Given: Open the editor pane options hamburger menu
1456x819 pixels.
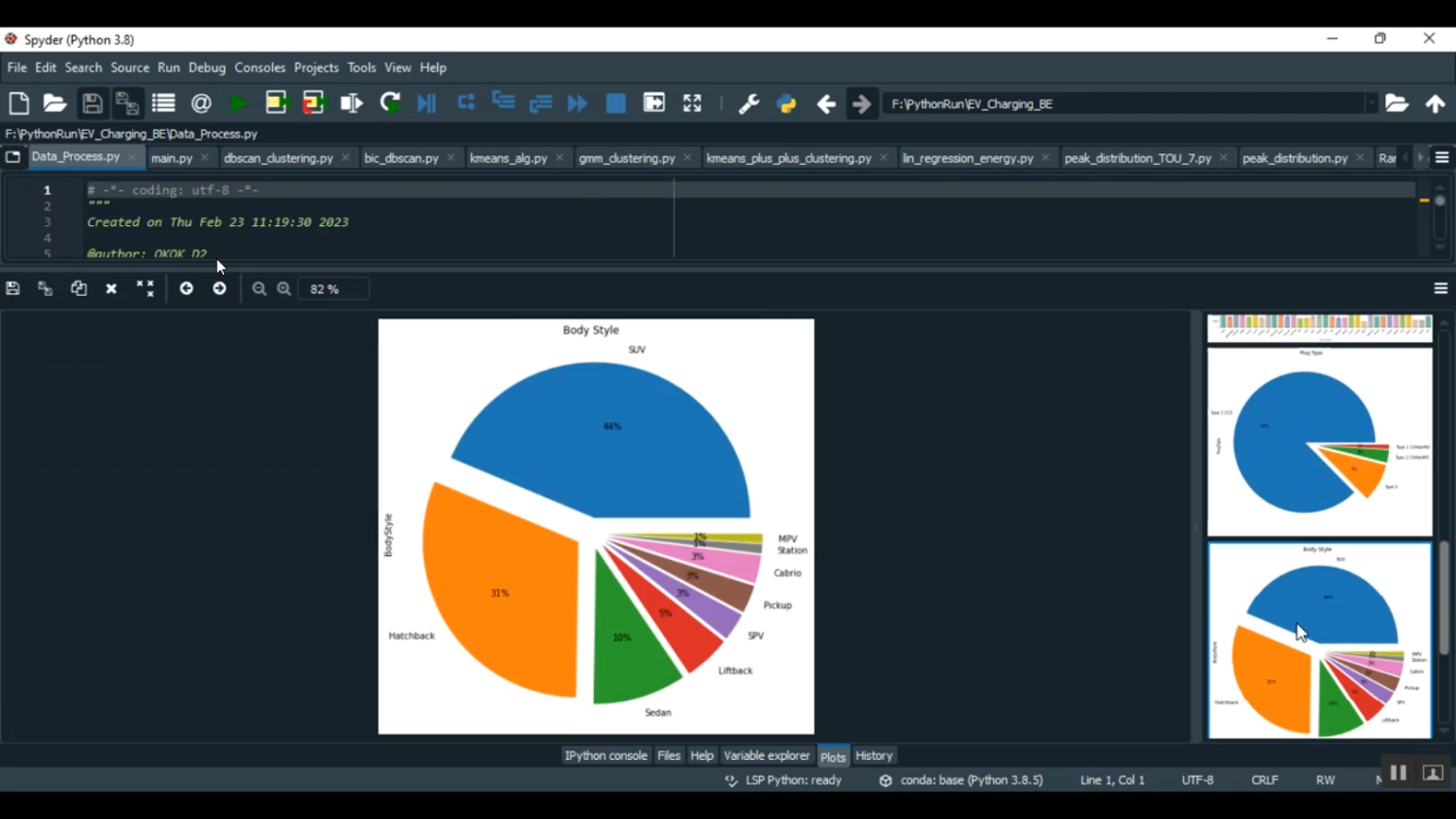Looking at the screenshot, I should coord(1441,158).
